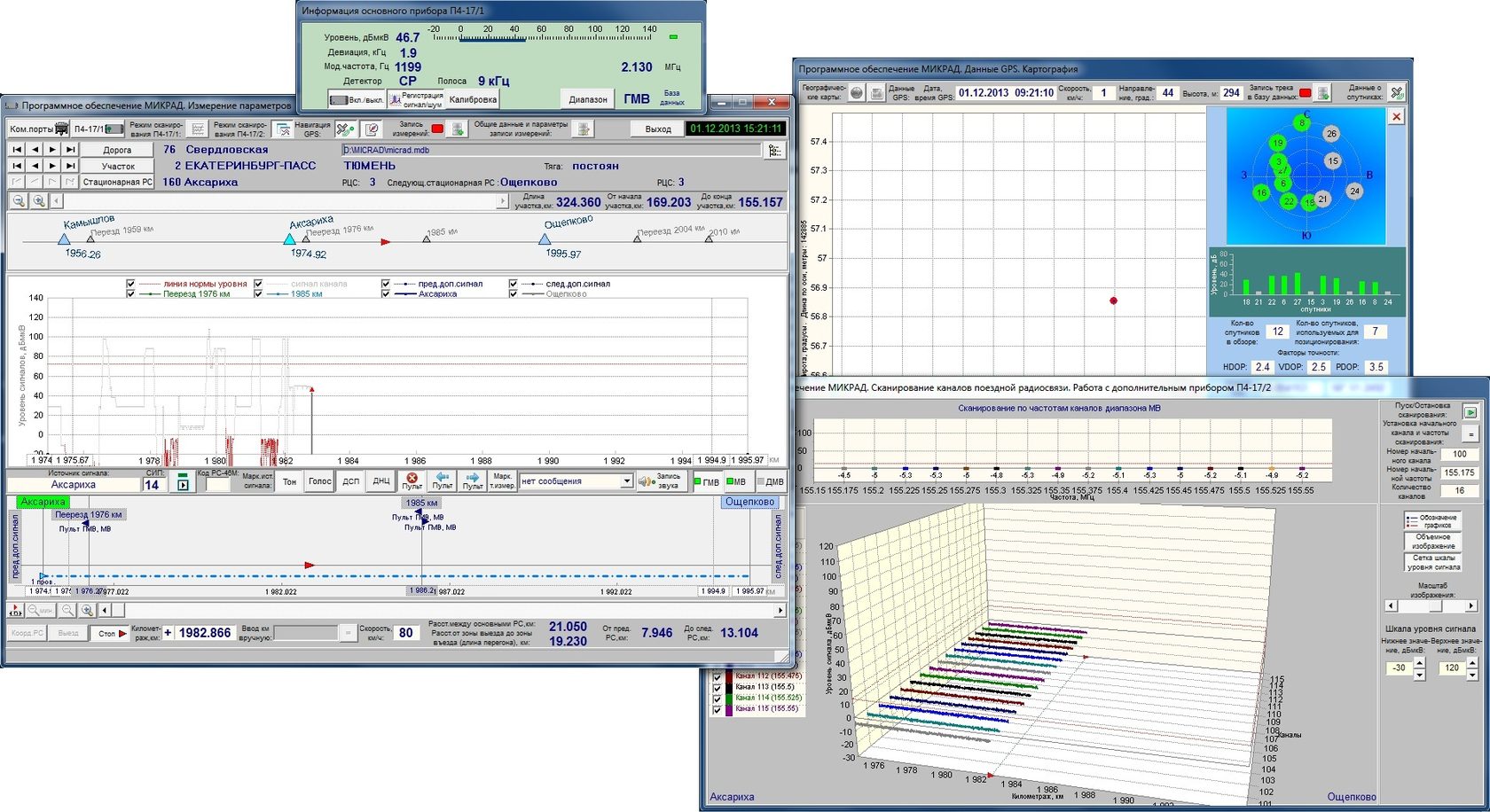Viewport: 1490px width, 812px height.
Task: Click the start/stop scanning play icon
Action: point(1470,412)
